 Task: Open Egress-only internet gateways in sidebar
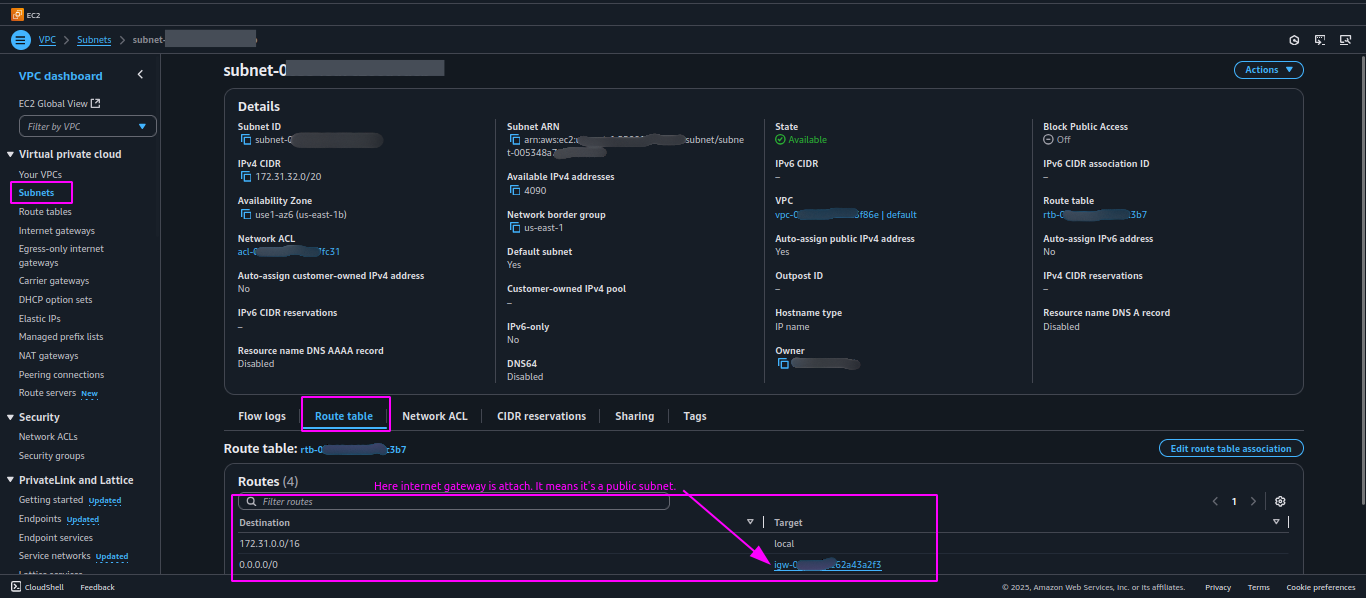[x=61, y=256]
